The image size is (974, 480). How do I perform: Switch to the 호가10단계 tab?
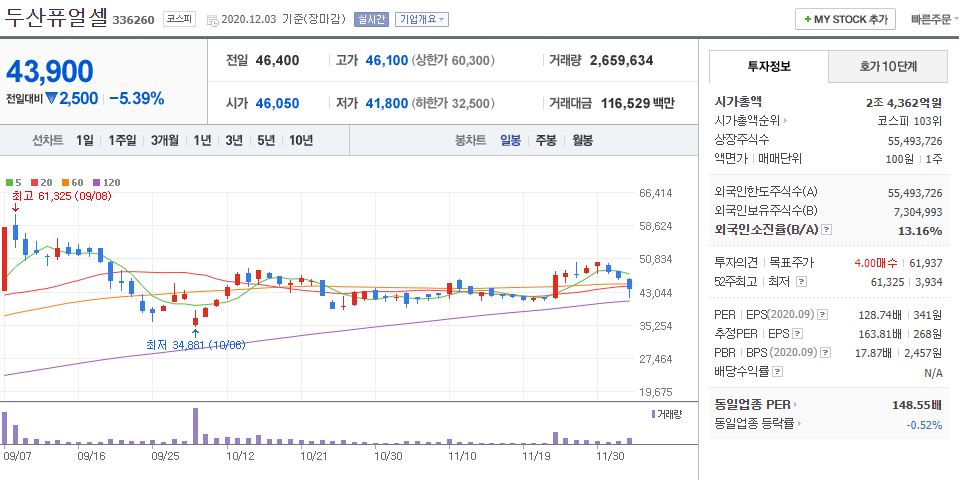[x=888, y=66]
